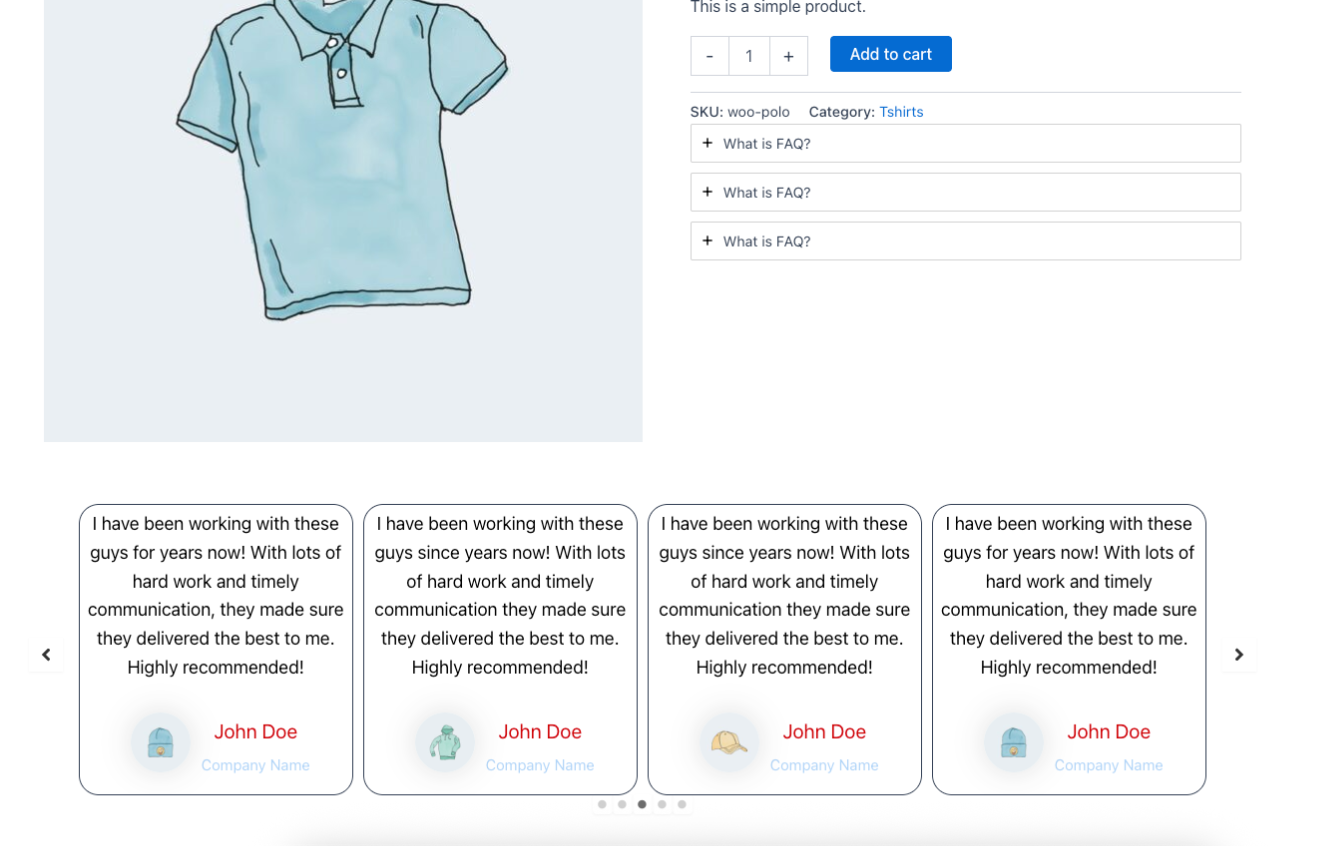
Task: Click the next testimonial arrow
Action: pyautogui.click(x=1239, y=655)
